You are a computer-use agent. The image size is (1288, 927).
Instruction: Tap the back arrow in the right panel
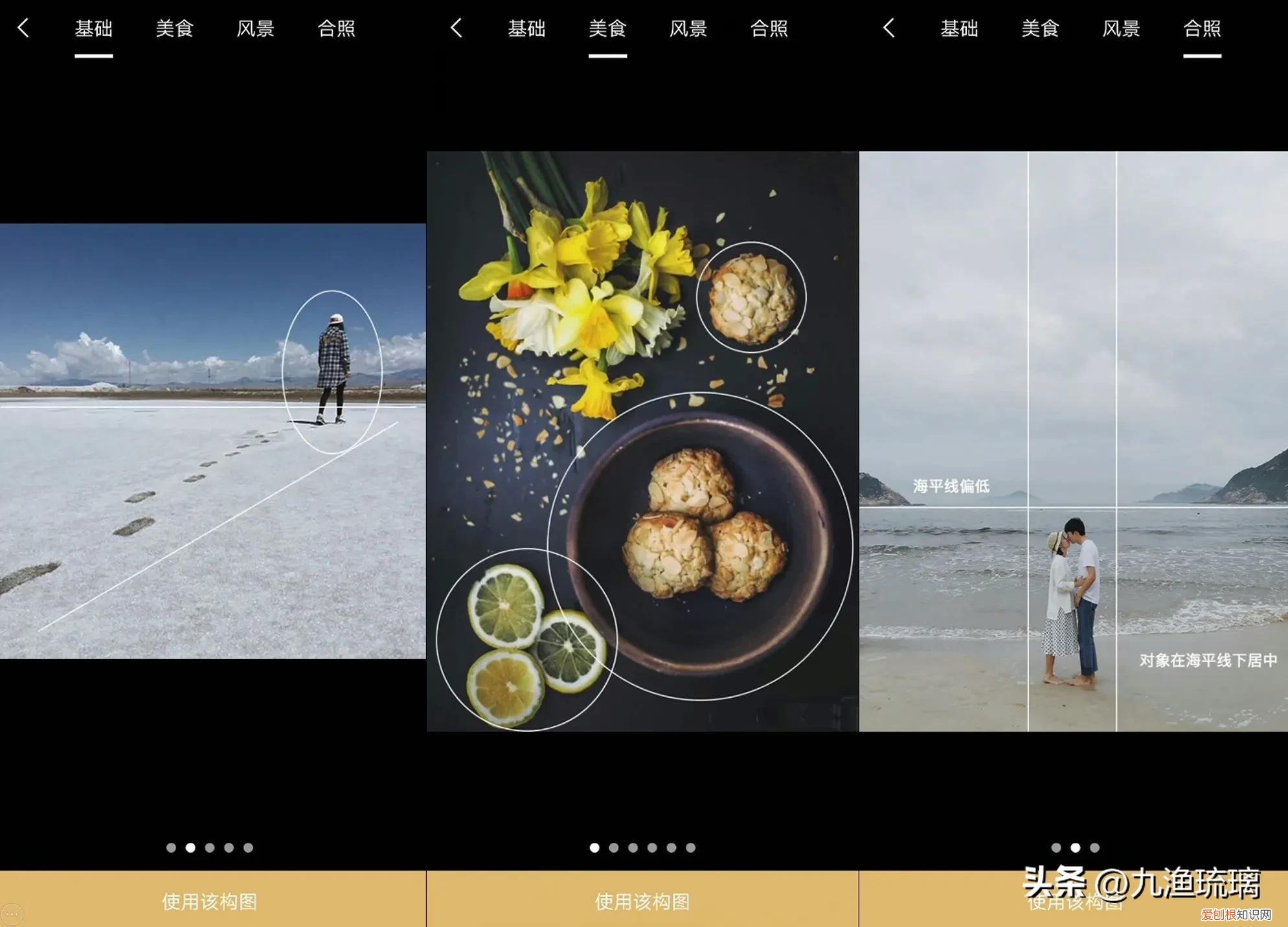point(888,28)
